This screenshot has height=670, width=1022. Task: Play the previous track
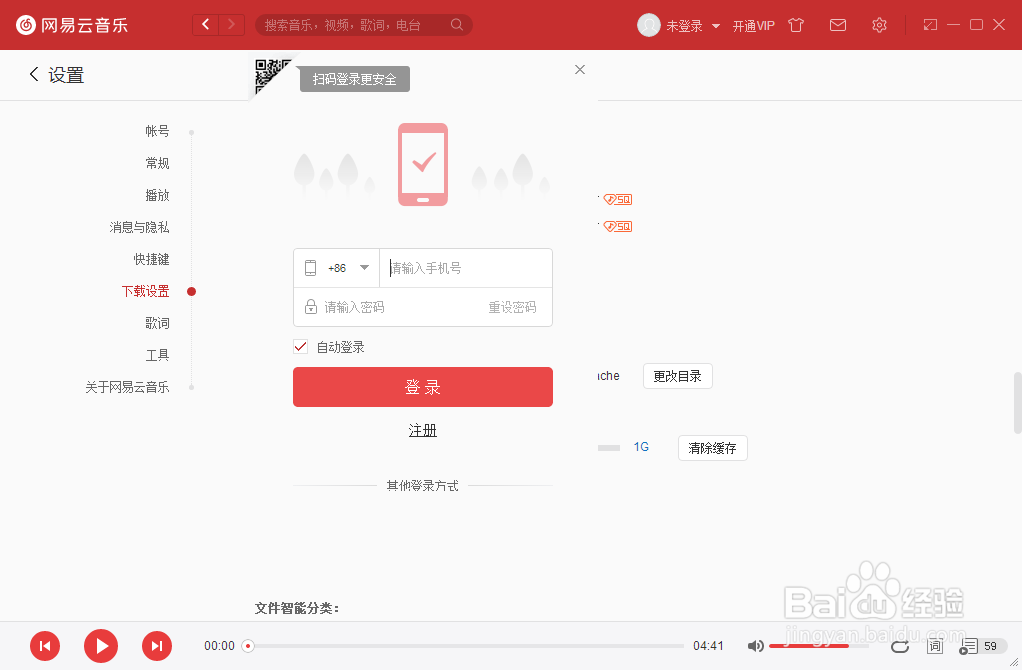pyautogui.click(x=45, y=646)
